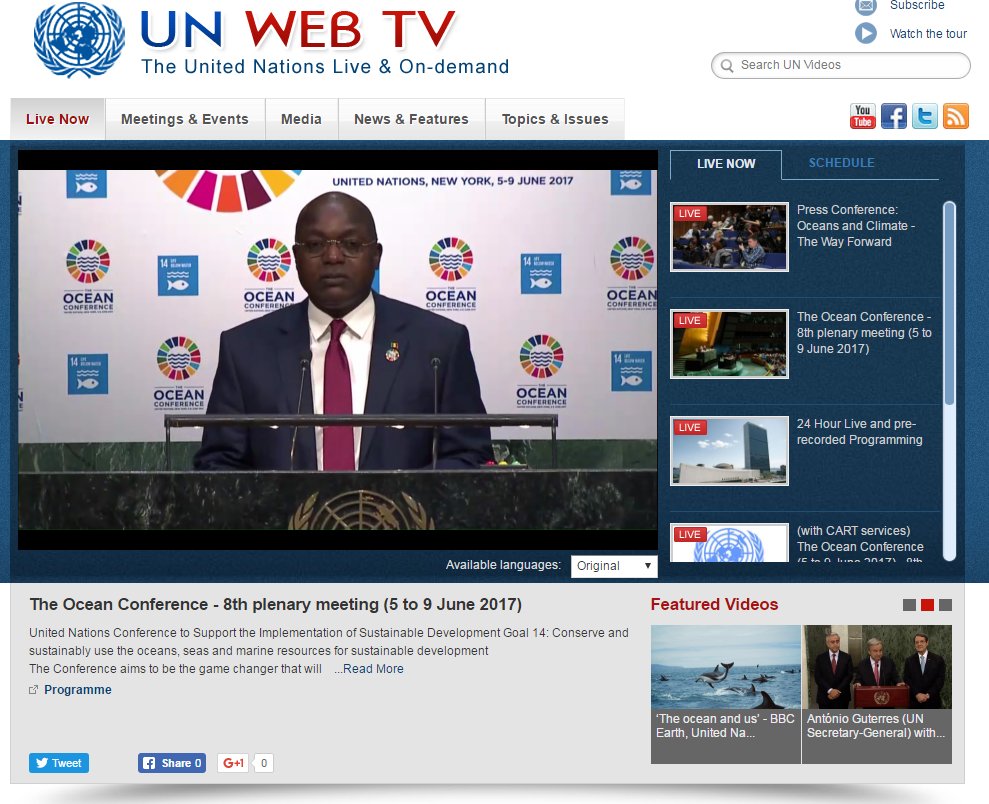The width and height of the screenshot is (989, 804).
Task: Open the Meetings & Events menu
Action: [x=185, y=119]
